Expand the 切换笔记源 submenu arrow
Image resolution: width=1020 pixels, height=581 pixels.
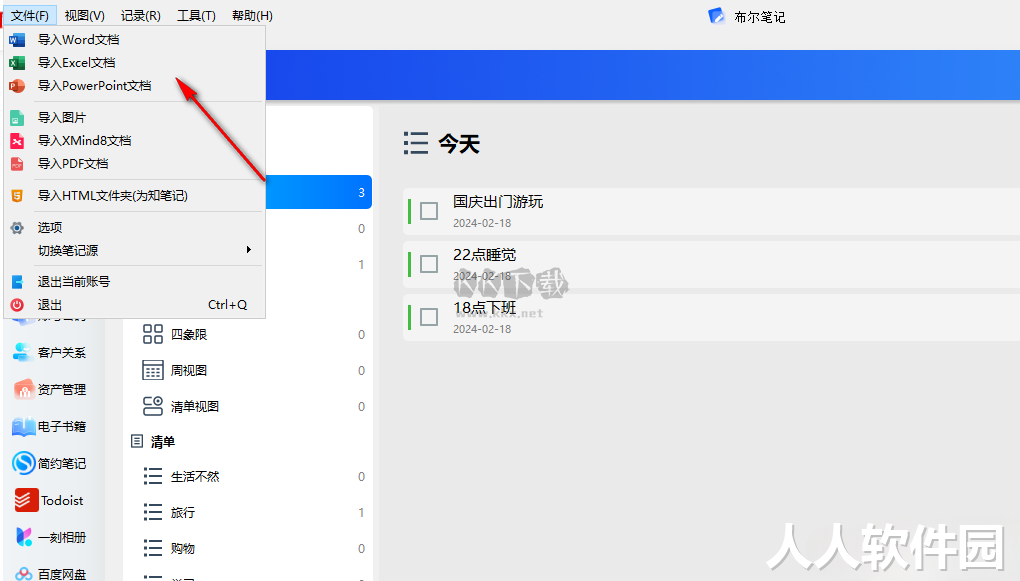(x=248, y=250)
